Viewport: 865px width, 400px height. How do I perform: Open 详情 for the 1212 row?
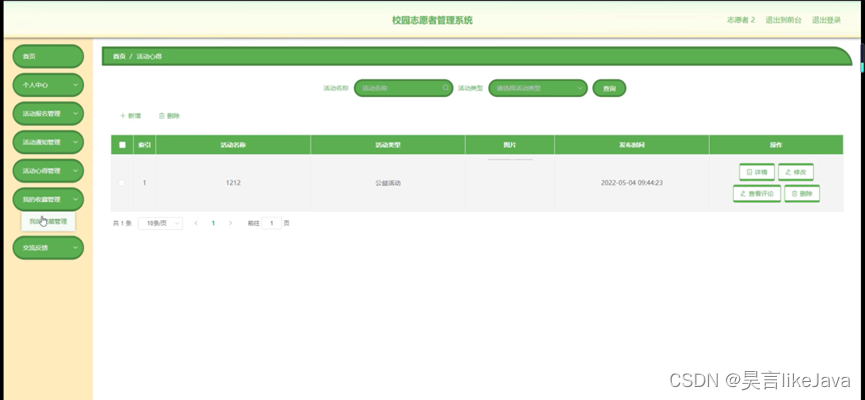[x=757, y=172]
